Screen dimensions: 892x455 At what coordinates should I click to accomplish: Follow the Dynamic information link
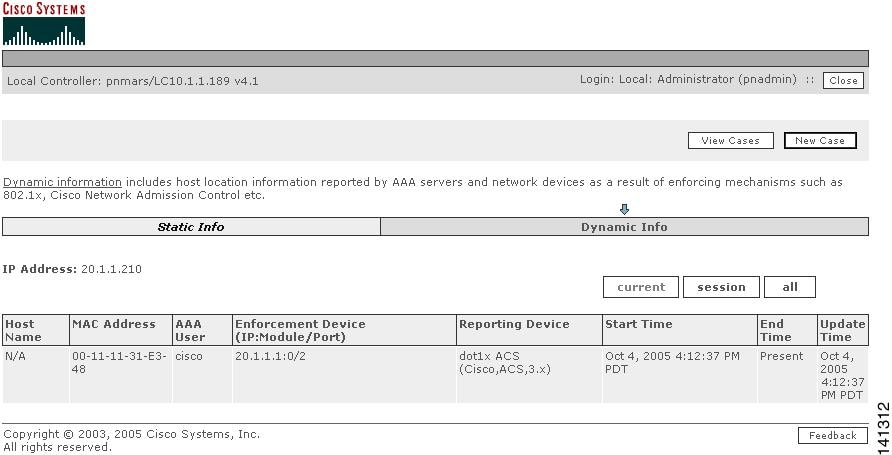[62, 182]
